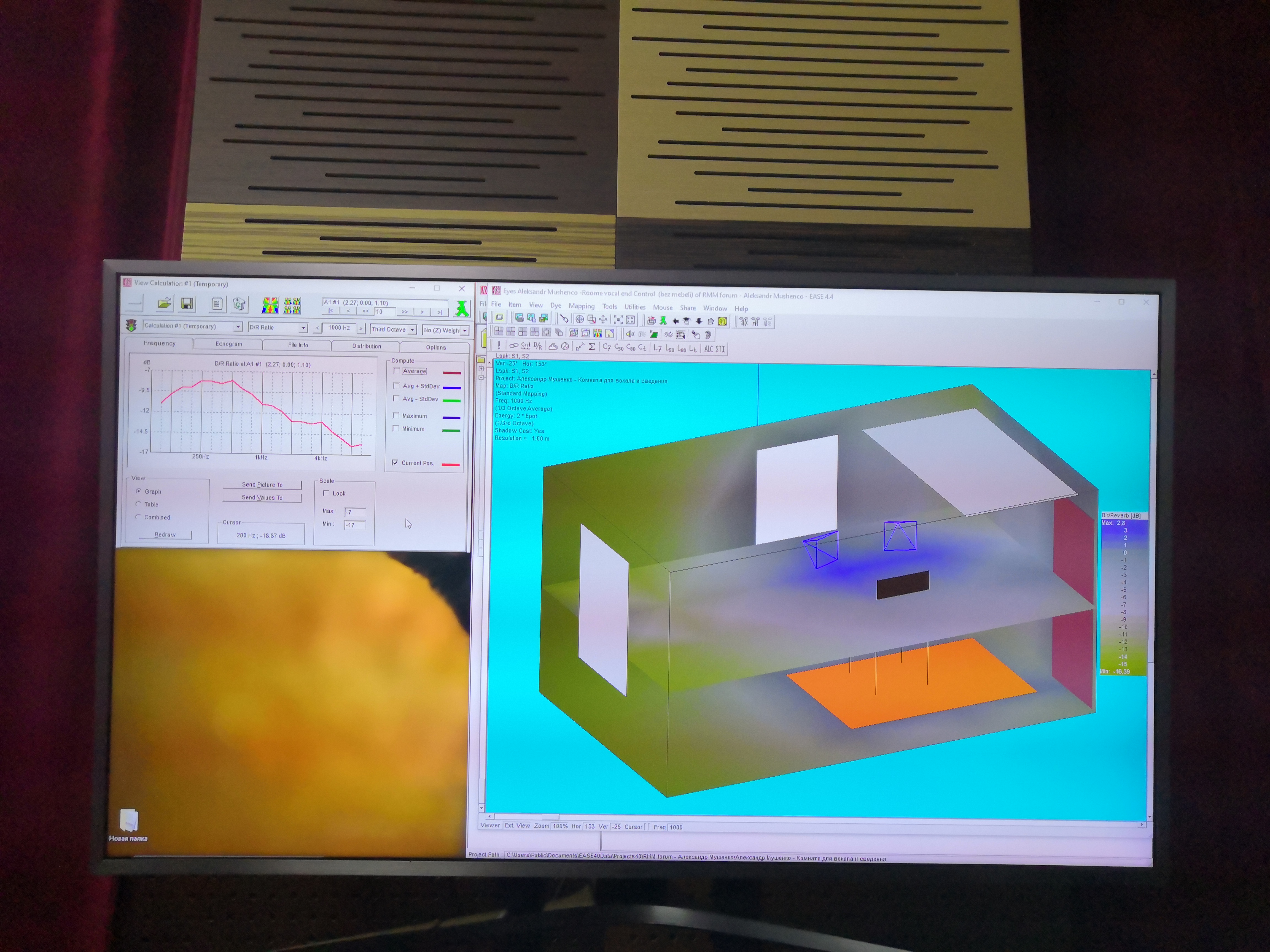This screenshot has width=1270, height=952.
Task: Check the Minimum checkbox
Action: tap(395, 428)
